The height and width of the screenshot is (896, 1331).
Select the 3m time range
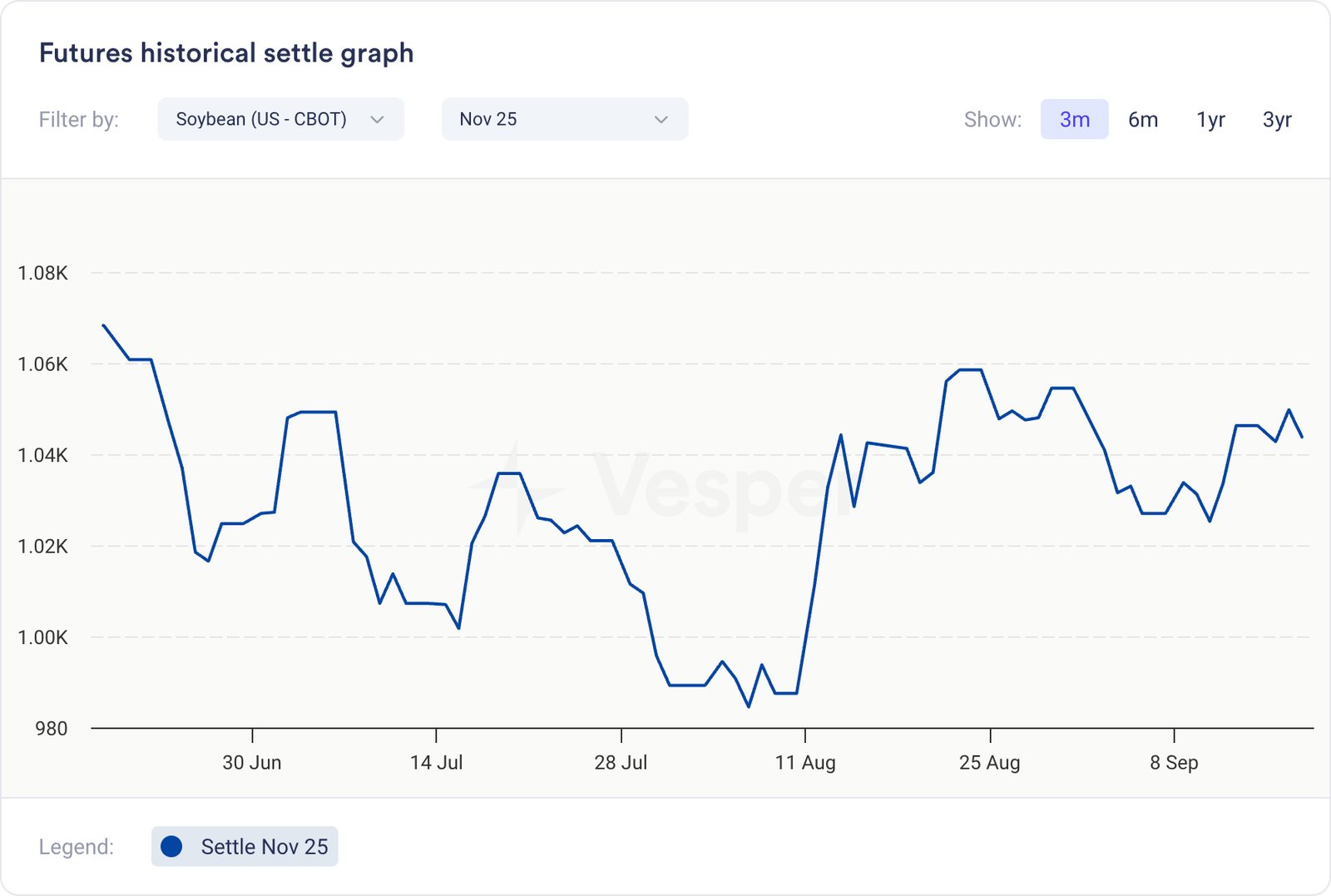(x=1074, y=120)
